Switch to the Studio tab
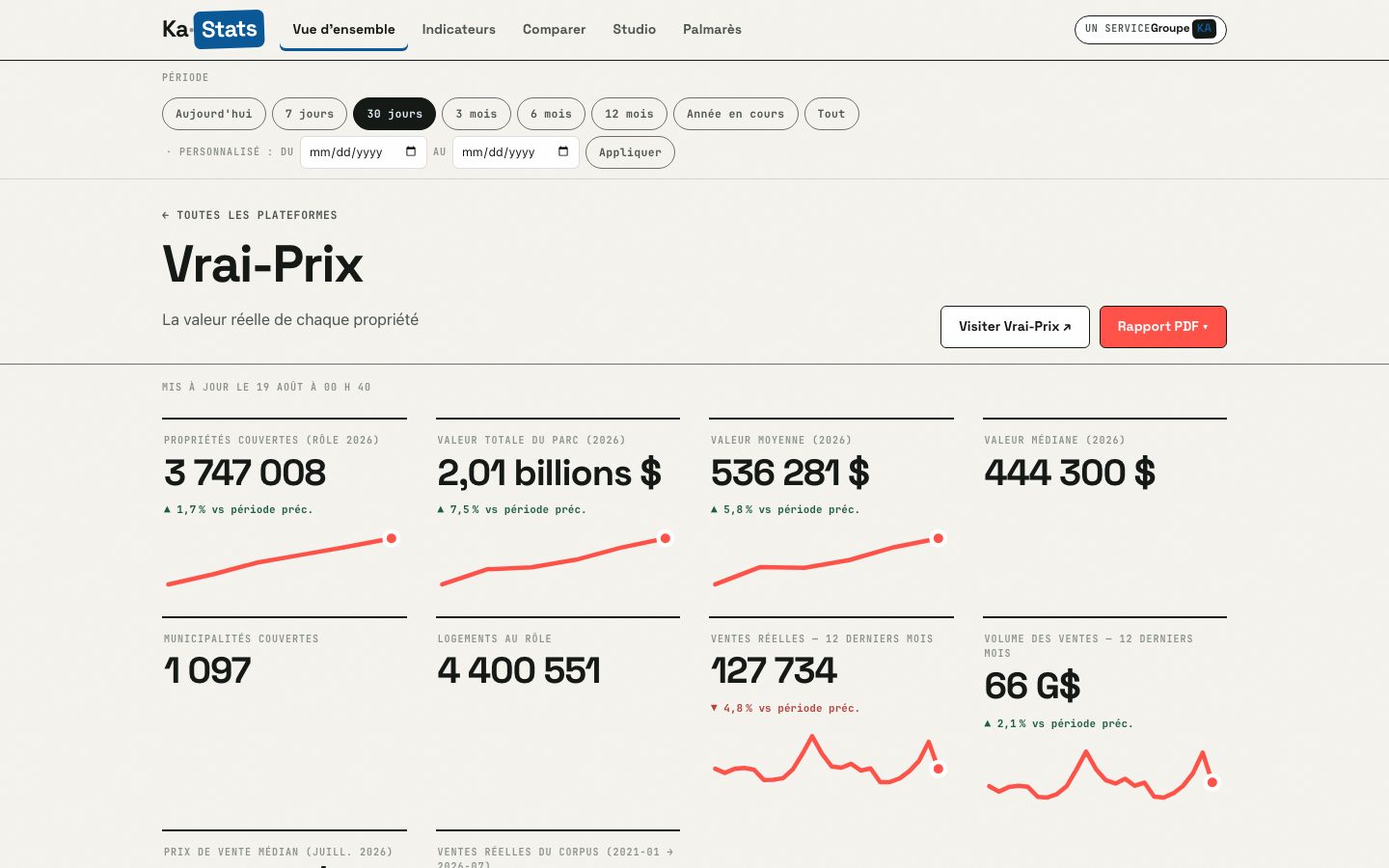1389x868 pixels. tap(635, 29)
